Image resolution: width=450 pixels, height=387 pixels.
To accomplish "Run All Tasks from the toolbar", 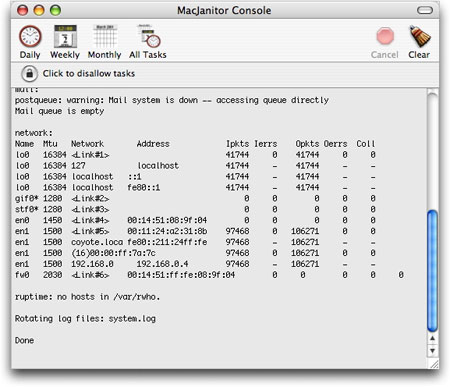I will pyautogui.click(x=148, y=42).
